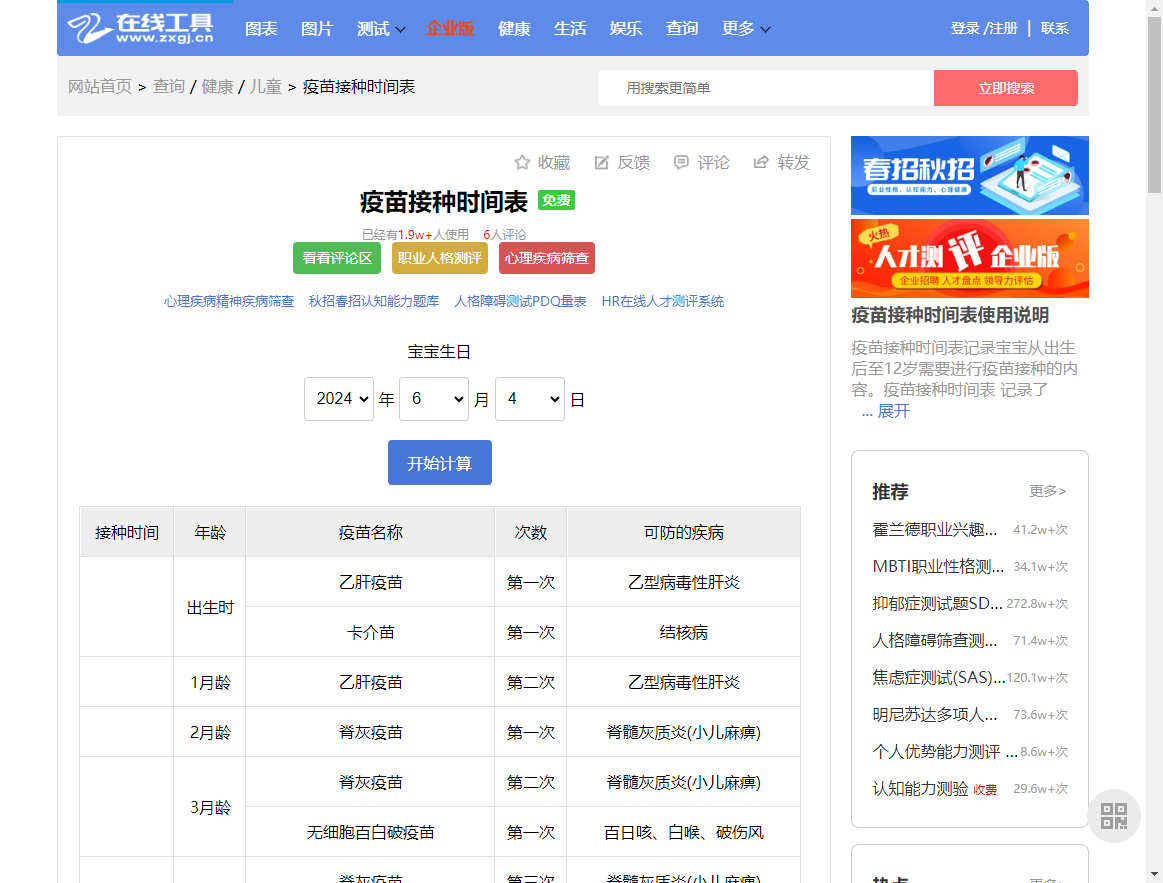This screenshot has width=1163, height=883.
Task: Click the scrollbar down arrow
Action: (x=1155, y=874)
